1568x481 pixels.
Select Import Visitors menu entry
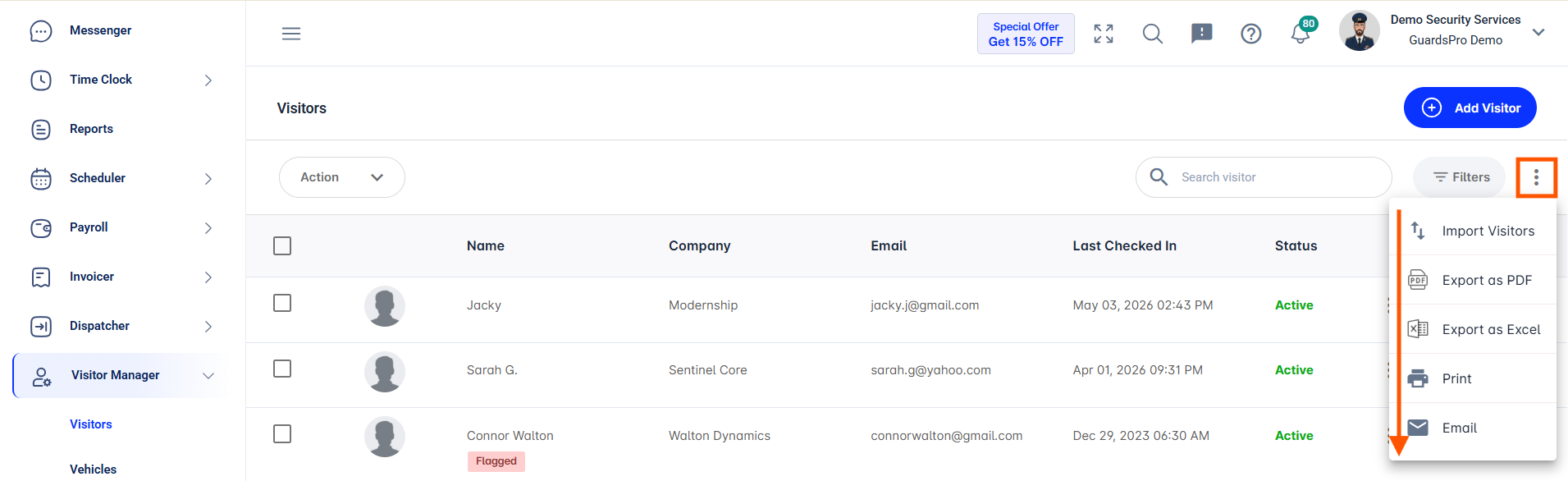pyautogui.click(x=1473, y=231)
